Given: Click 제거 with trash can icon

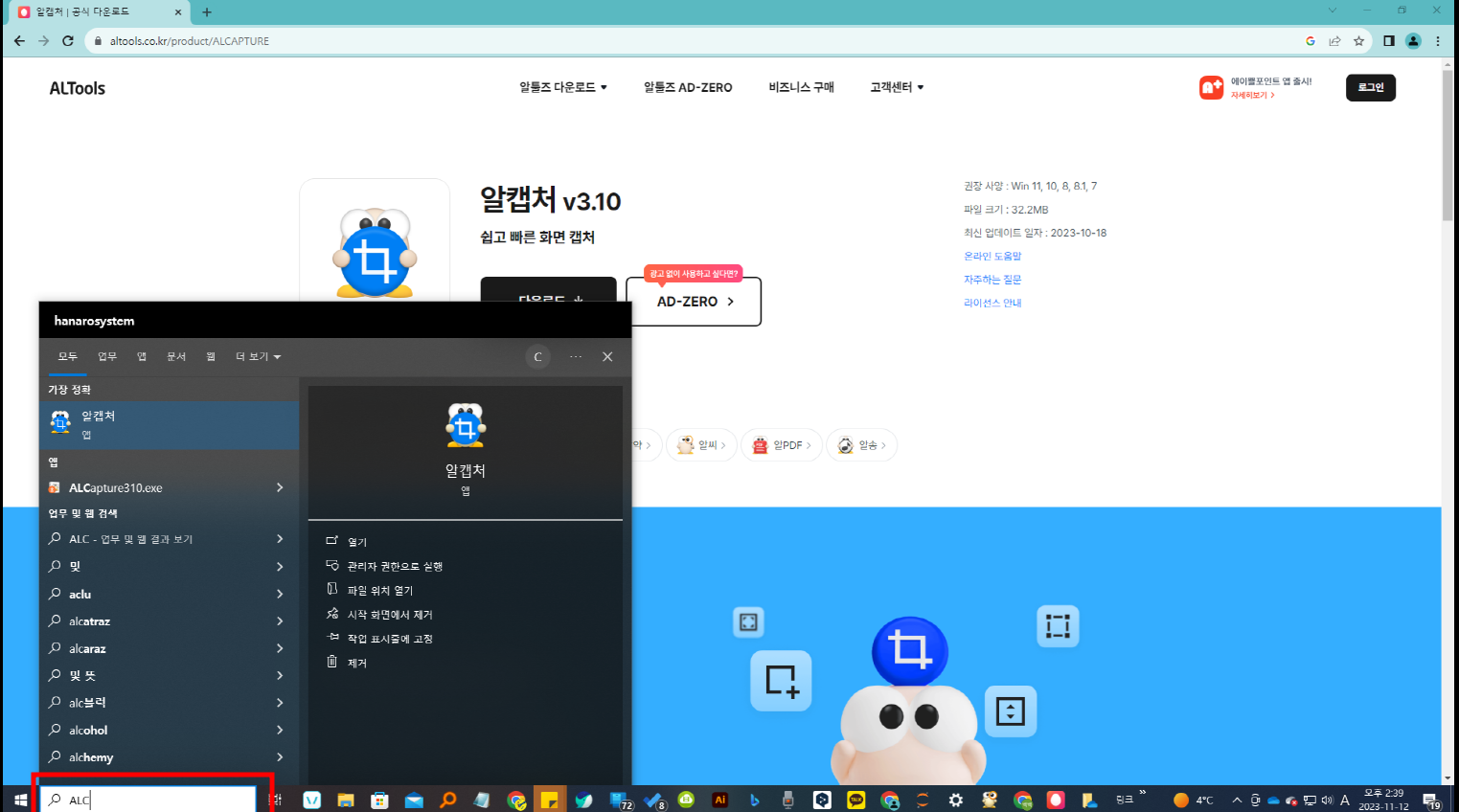Looking at the screenshot, I should (x=356, y=663).
